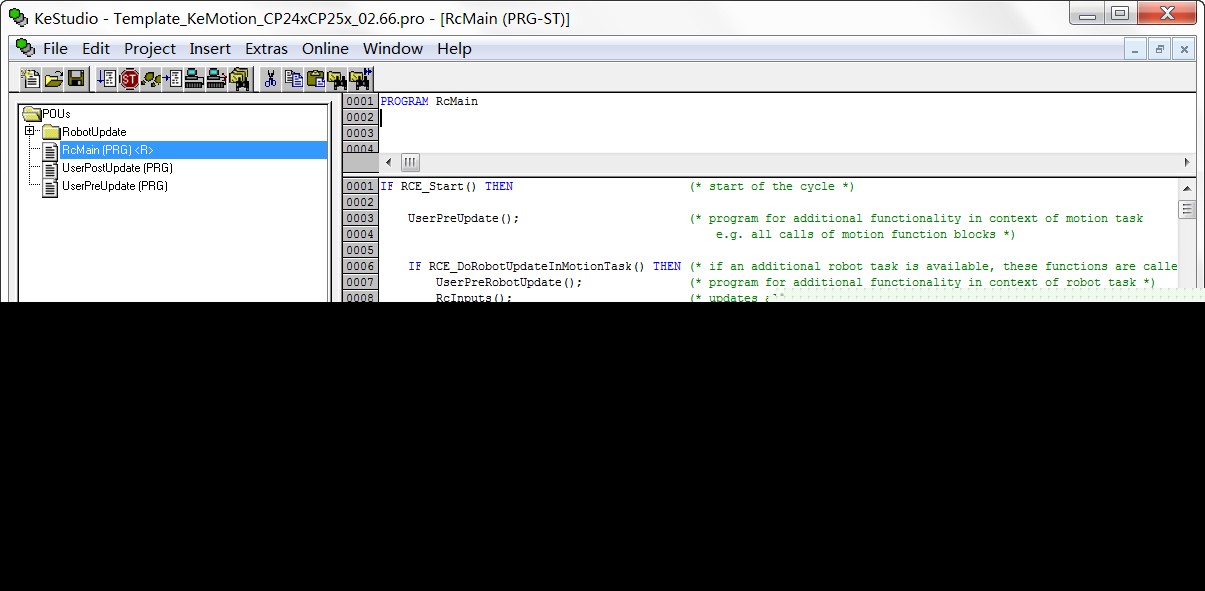Screen dimensions: 1205x591
Task: Click the UserPreUpdate(); code line
Action: click(463, 218)
